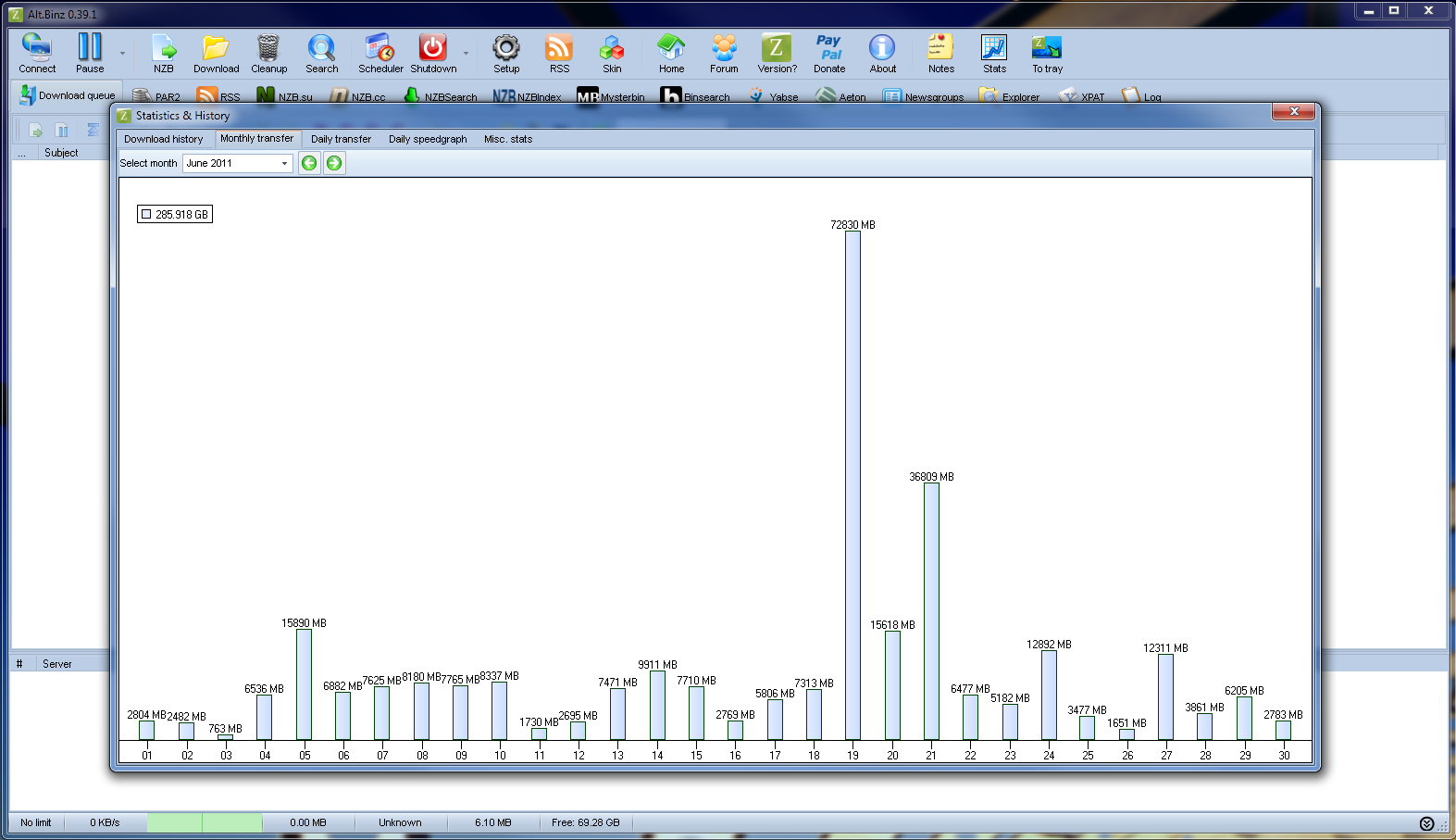Go to the Home icon

pos(671,53)
